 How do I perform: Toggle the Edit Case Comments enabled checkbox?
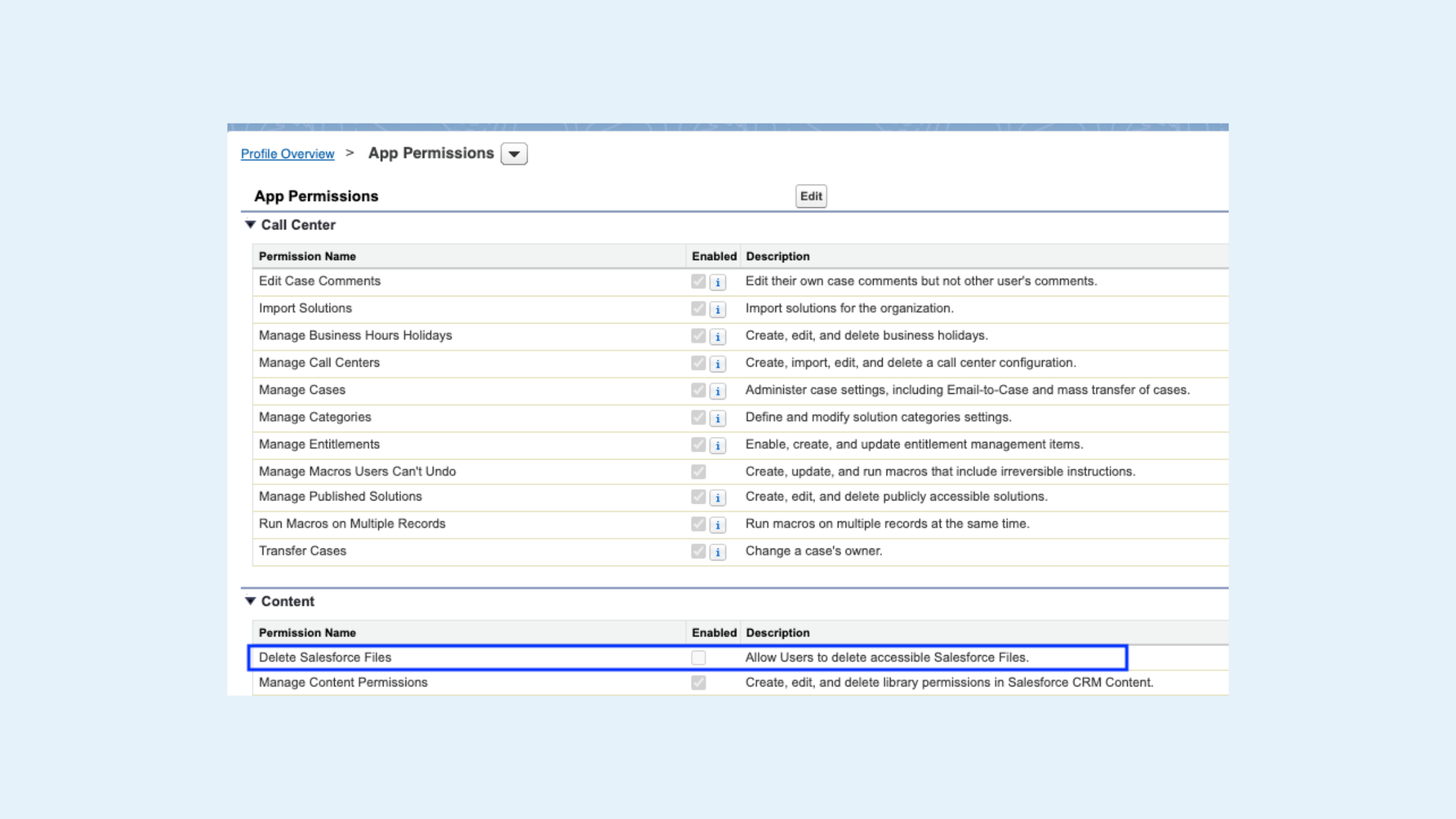tap(698, 282)
